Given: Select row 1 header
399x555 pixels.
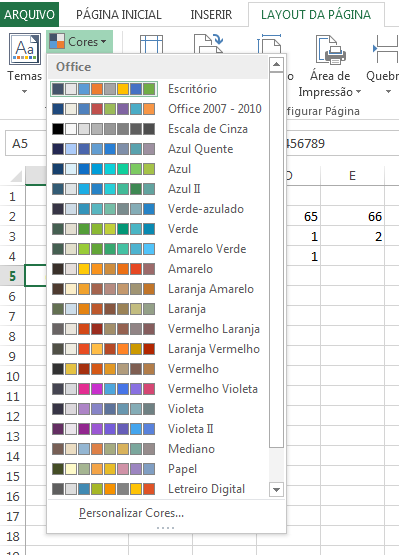Looking at the screenshot, I should click(12, 196).
